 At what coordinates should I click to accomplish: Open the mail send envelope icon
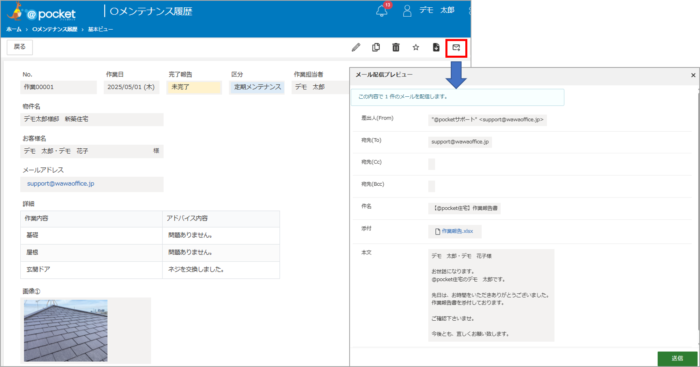click(456, 47)
